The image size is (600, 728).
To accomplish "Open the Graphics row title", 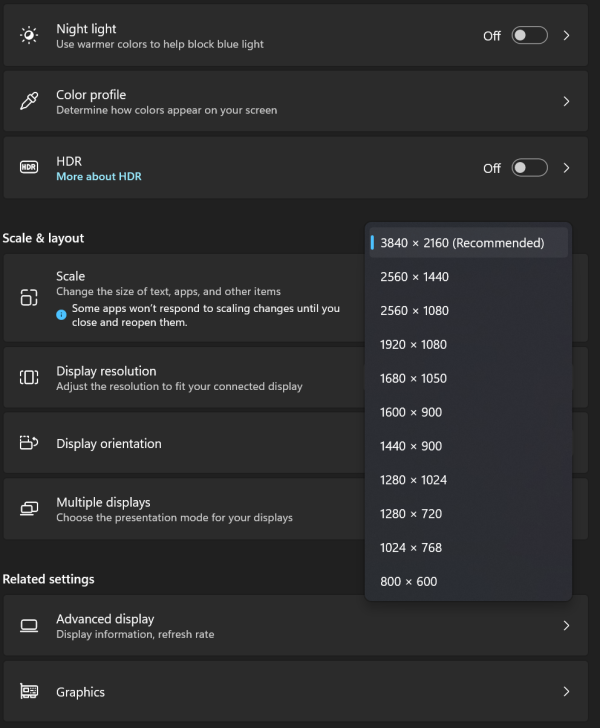I will [x=80, y=692].
